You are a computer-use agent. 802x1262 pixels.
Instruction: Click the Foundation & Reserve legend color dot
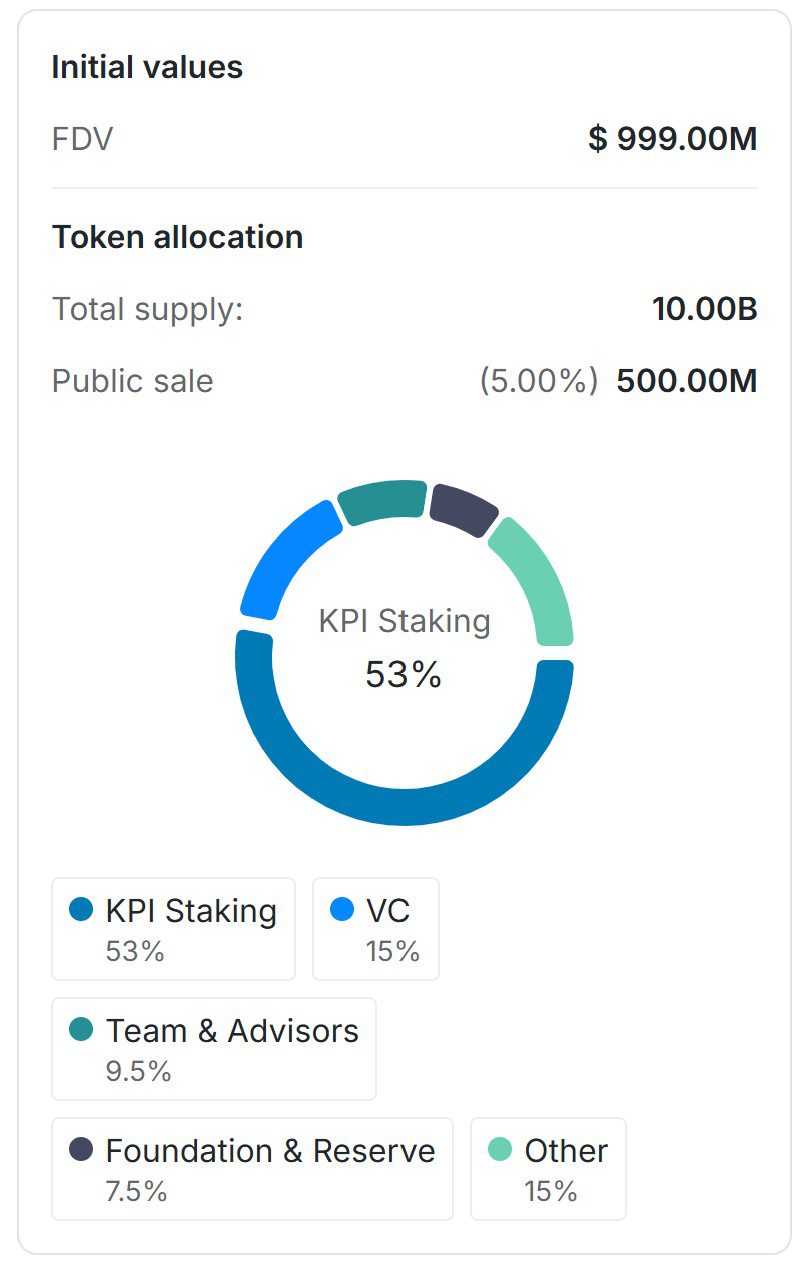point(81,1150)
